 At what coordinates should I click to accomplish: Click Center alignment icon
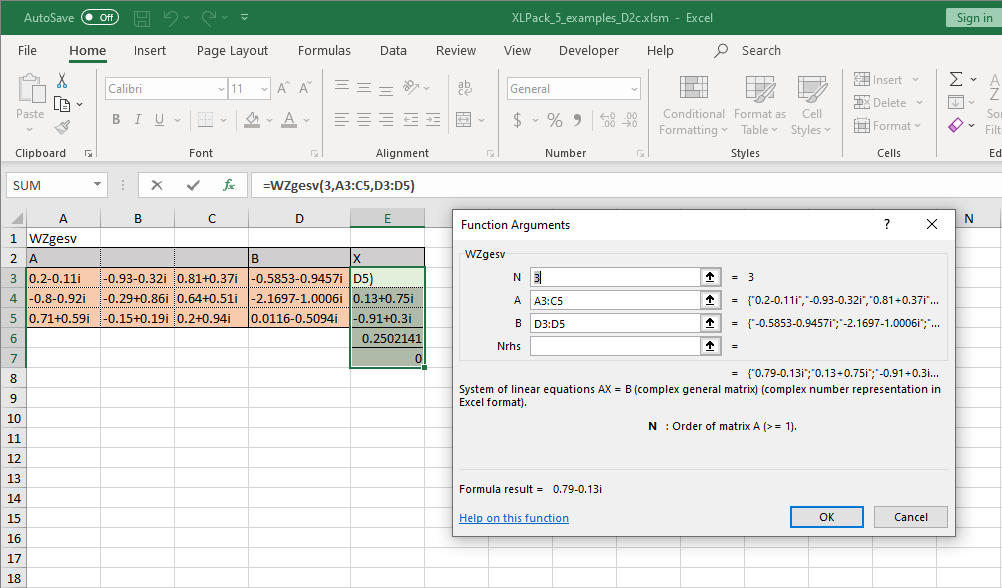point(364,120)
